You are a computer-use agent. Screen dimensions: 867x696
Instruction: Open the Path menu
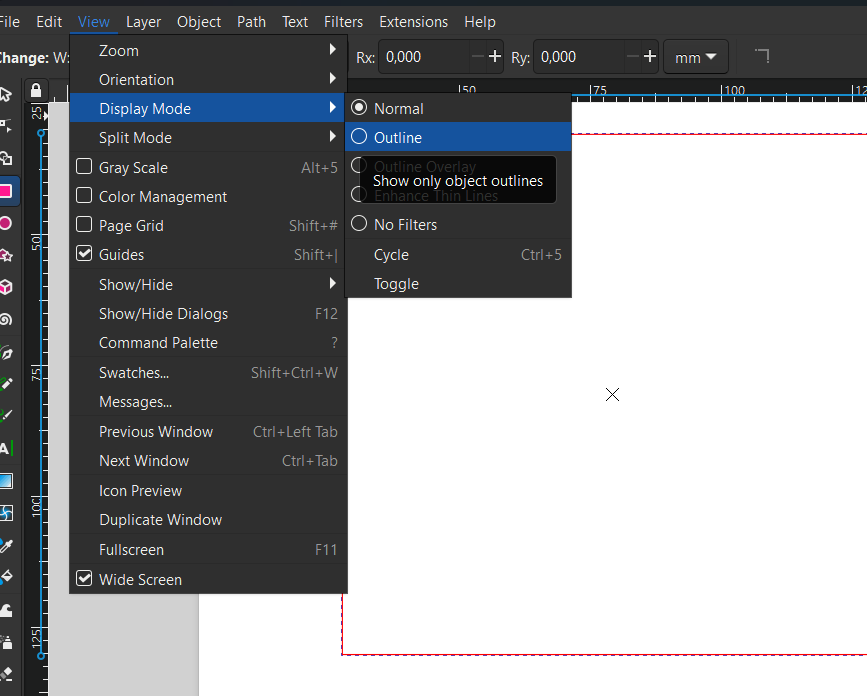[251, 22]
